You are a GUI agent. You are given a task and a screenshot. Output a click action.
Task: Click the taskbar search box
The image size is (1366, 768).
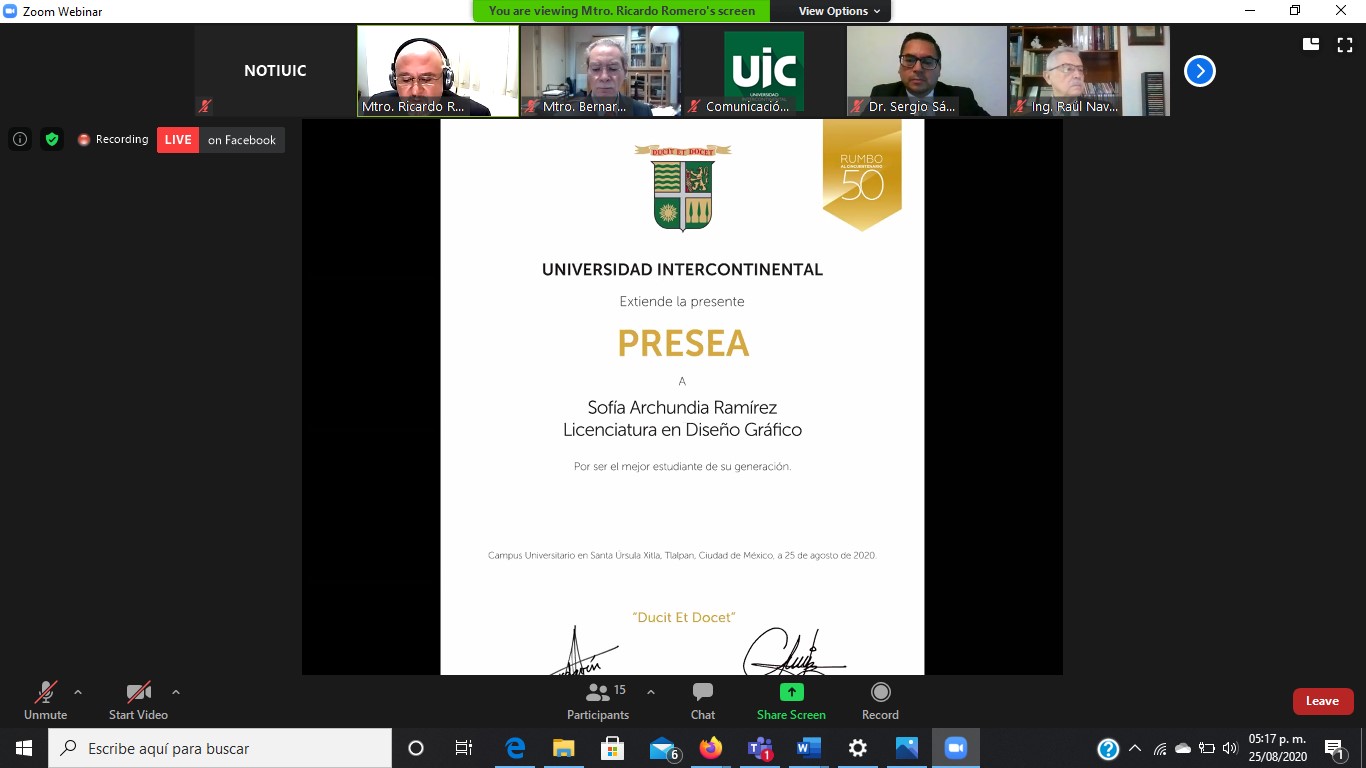point(220,748)
